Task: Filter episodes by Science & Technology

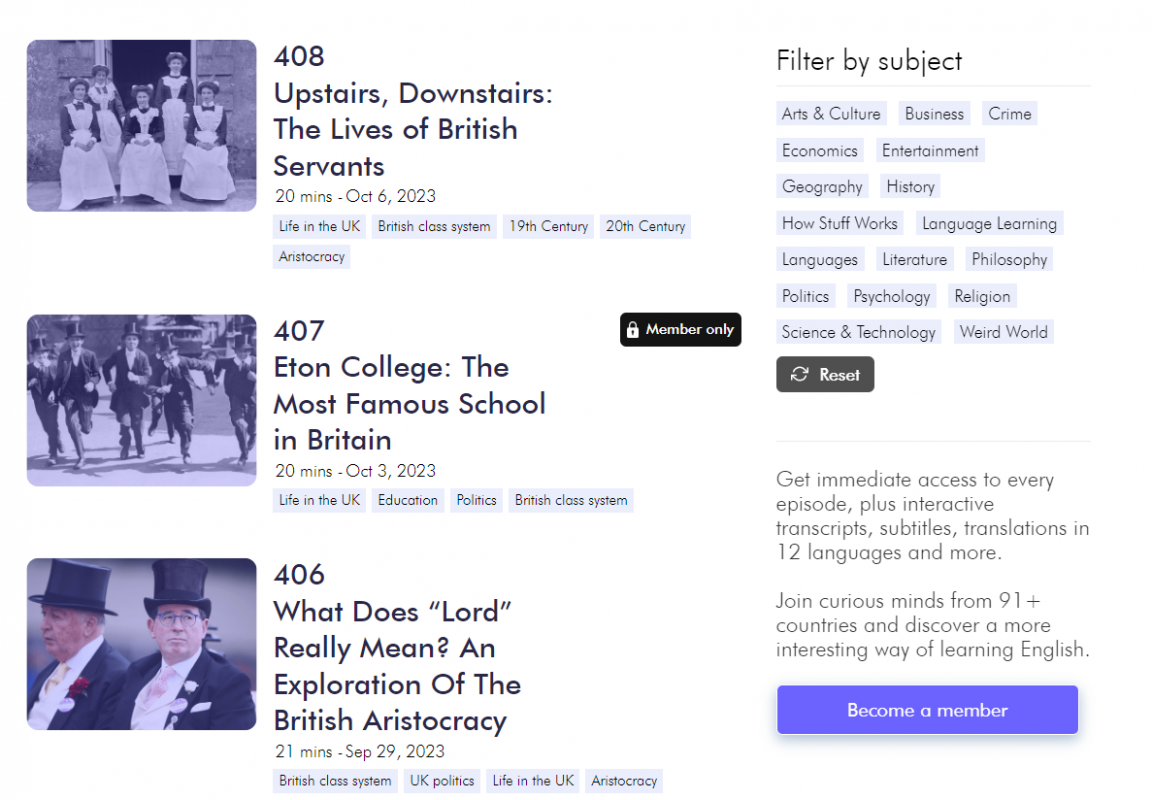Action: [x=859, y=332]
